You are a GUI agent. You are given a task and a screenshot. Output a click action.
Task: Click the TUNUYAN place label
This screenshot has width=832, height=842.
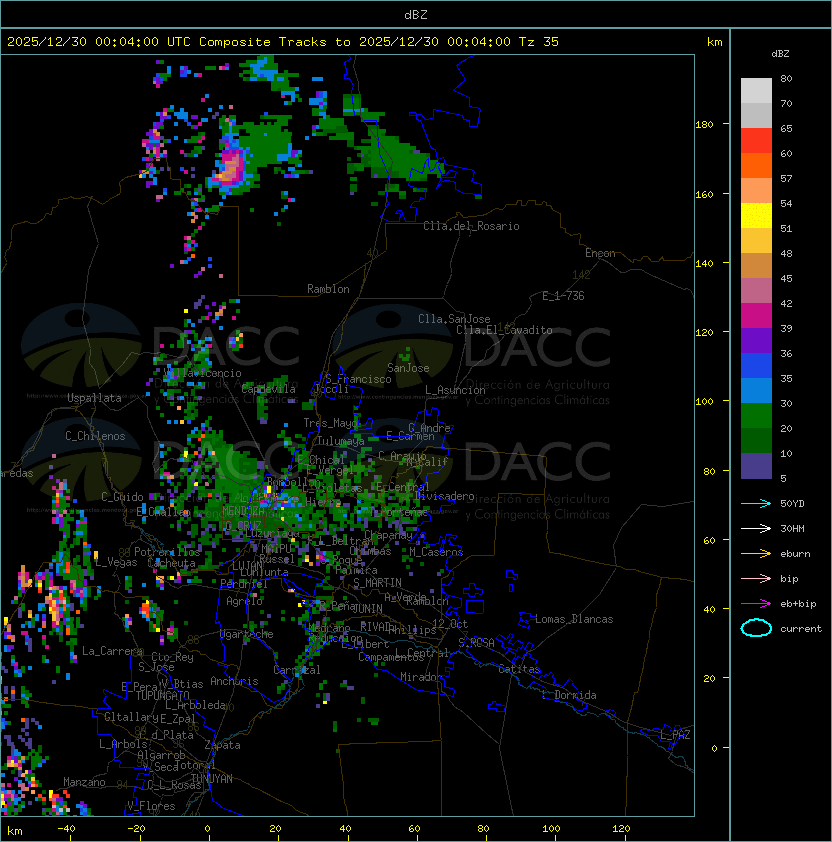point(212,779)
